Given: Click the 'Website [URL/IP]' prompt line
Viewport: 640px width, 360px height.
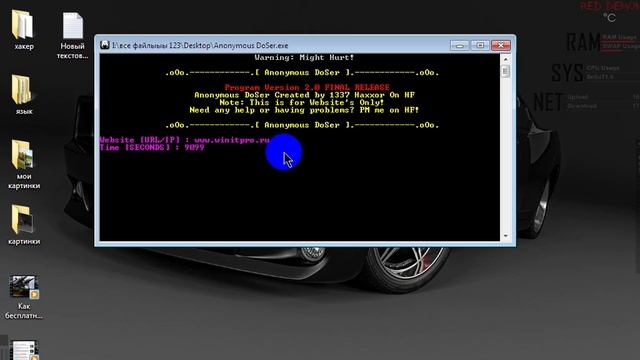Looking at the screenshot, I should point(184,140).
